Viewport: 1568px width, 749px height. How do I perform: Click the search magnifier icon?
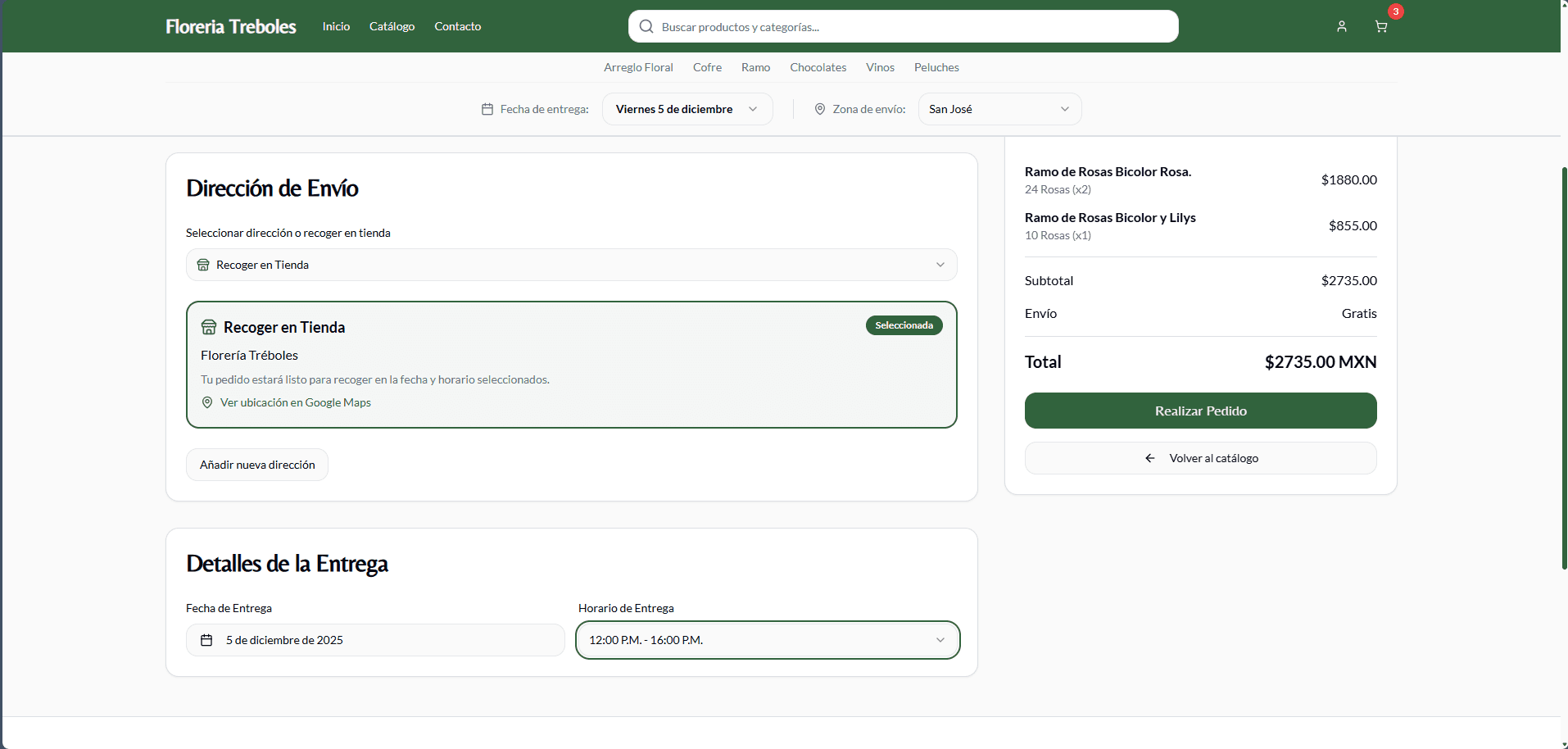click(646, 26)
